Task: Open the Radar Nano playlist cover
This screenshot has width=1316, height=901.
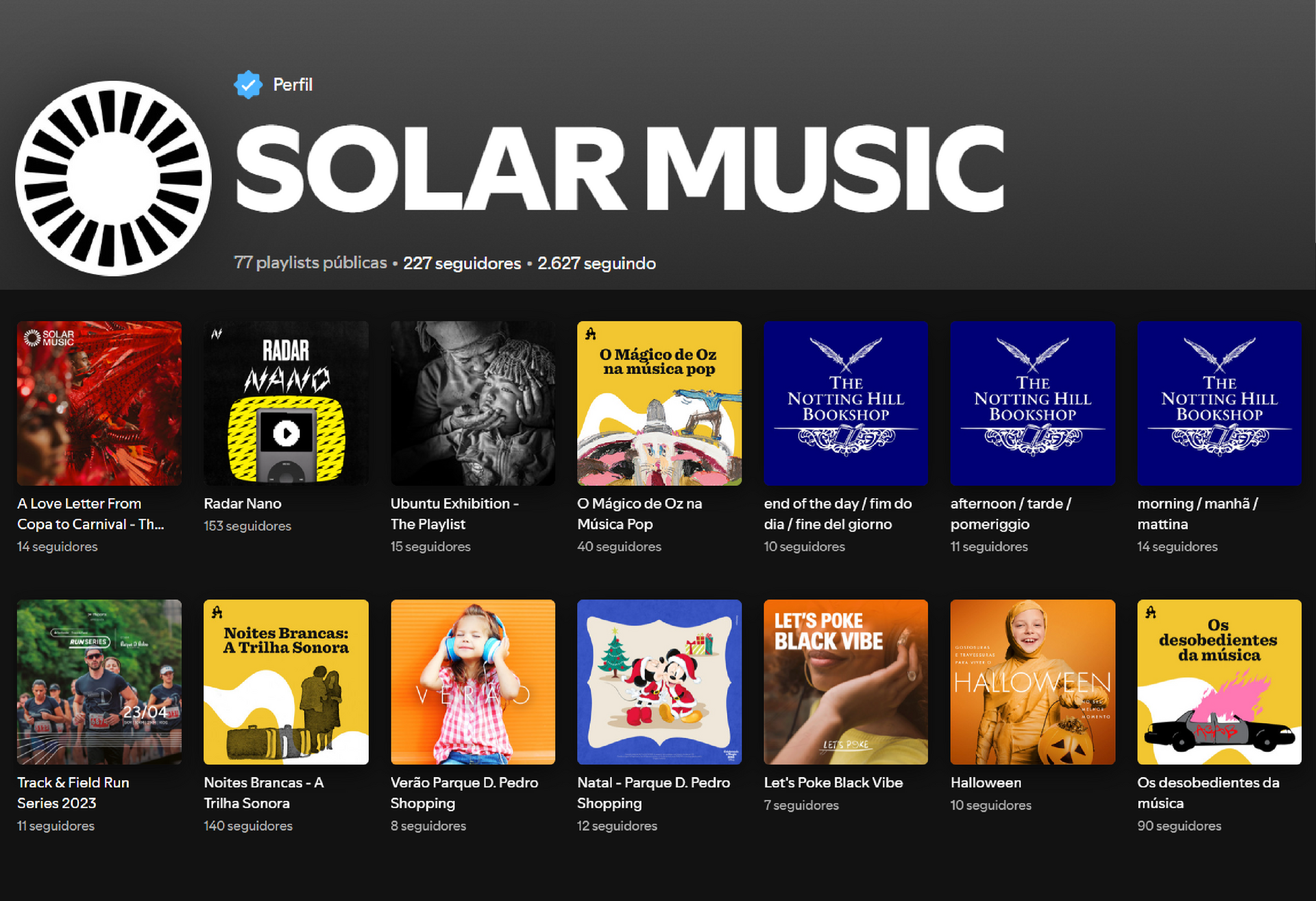Action: (x=286, y=404)
